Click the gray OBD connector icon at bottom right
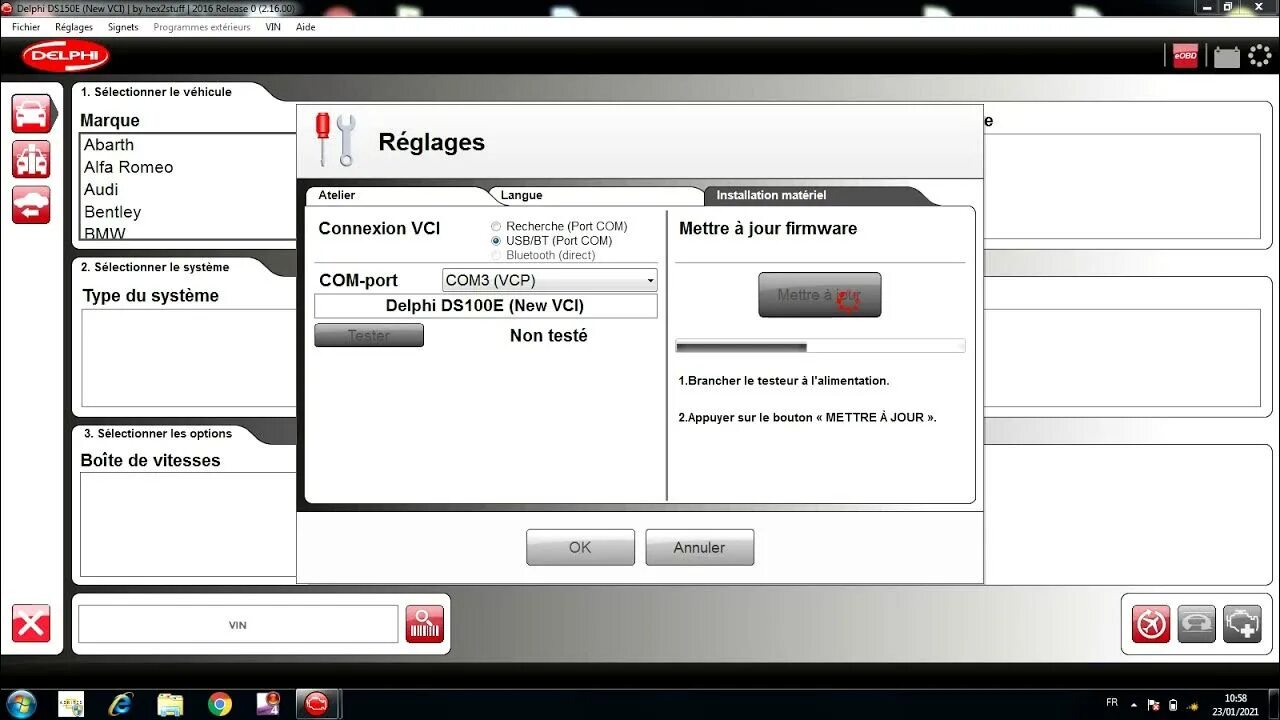1280x720 pixels. pyautogui.click(x=1197, y=624)
